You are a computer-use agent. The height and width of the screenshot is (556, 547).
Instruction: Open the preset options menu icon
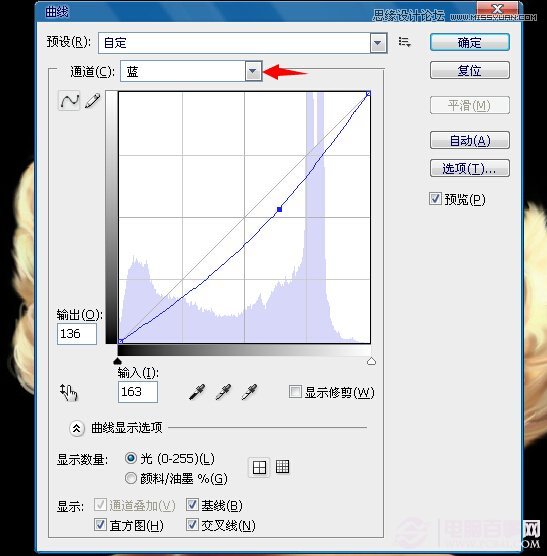tap(404, 42)
